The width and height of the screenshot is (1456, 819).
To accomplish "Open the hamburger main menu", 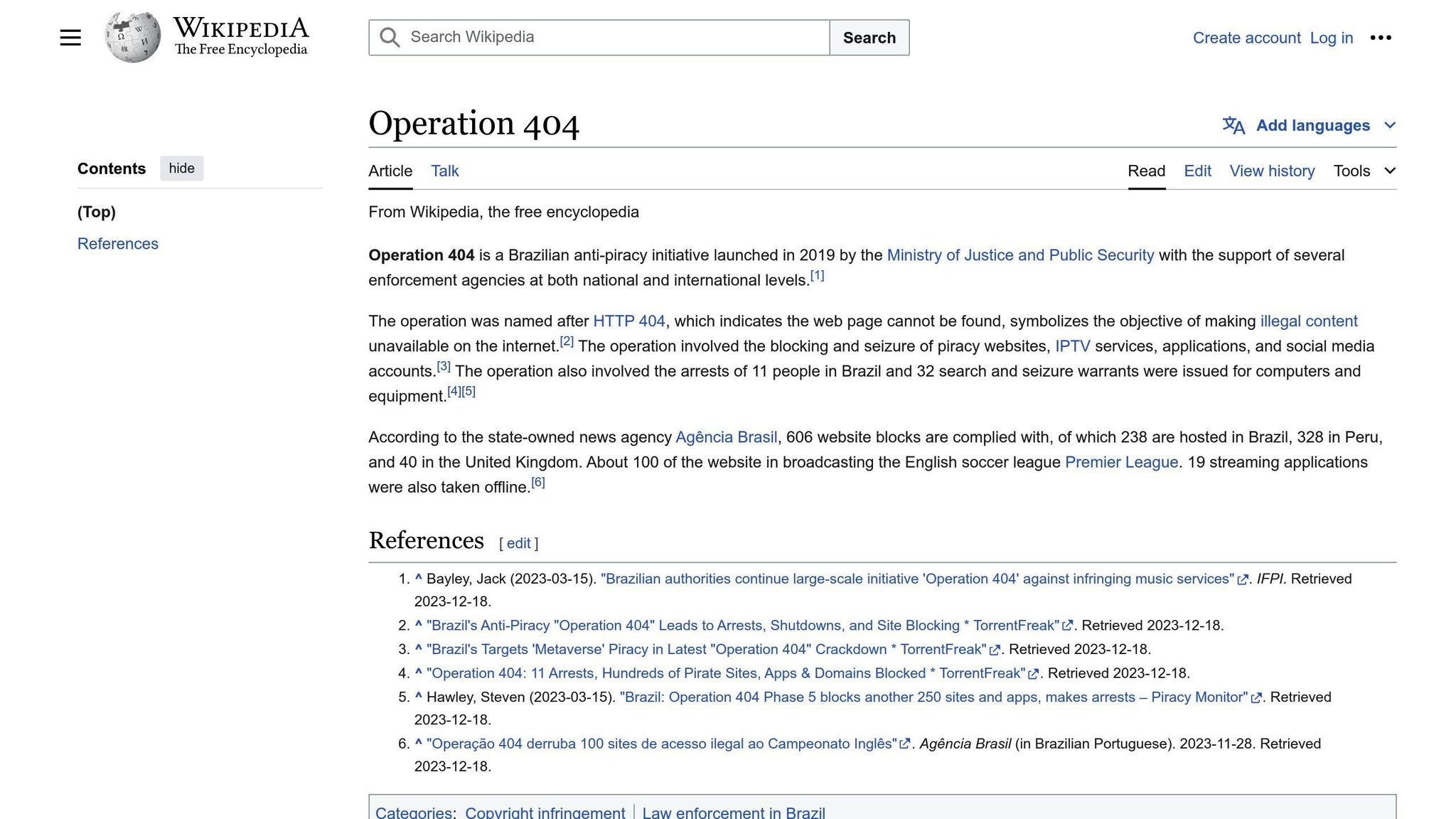I will tap(70, 38).
